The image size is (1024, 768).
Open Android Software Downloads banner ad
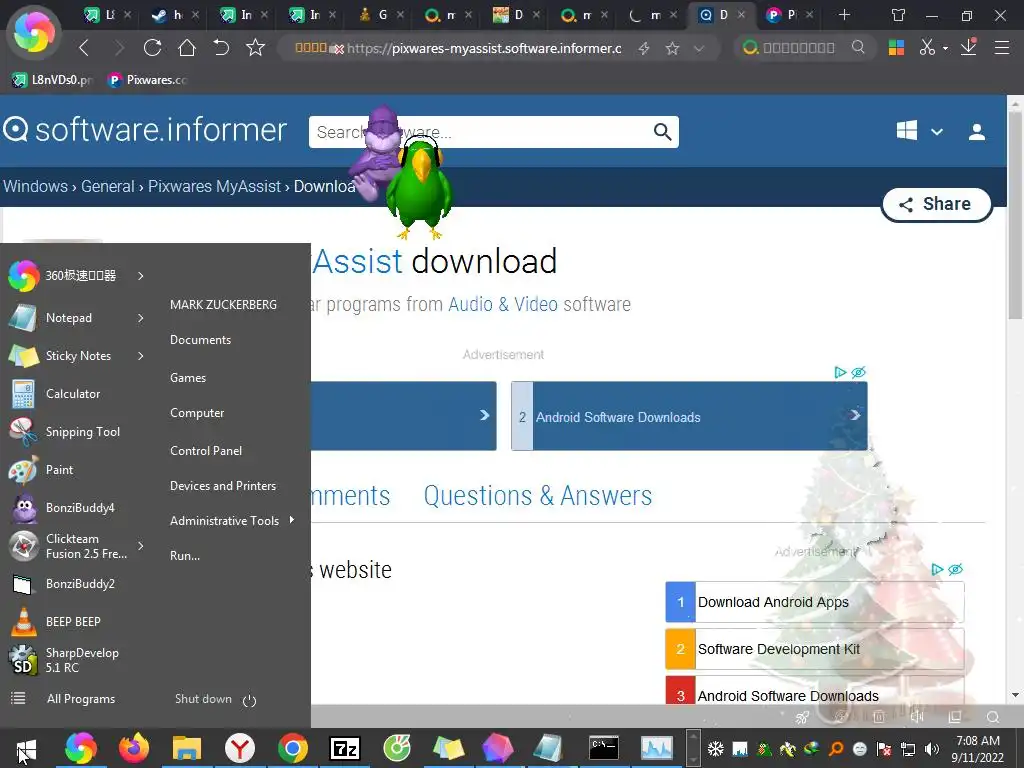(689, 417)
